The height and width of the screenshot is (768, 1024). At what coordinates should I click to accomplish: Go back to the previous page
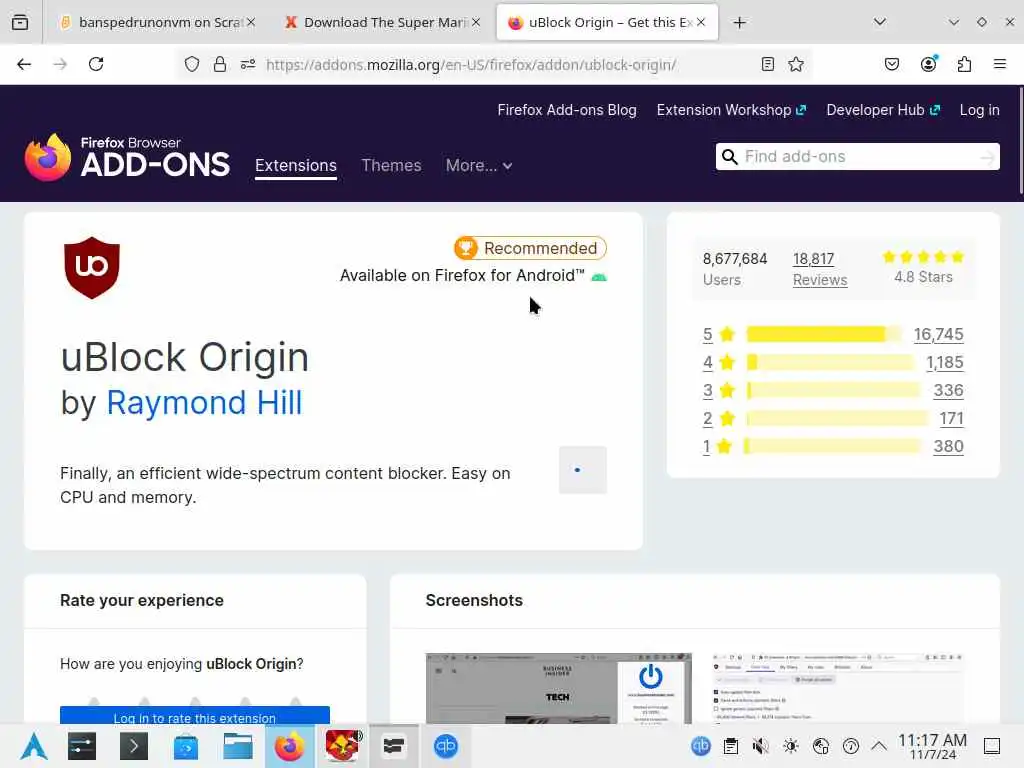pyautogui.click(x=24, y=64)
